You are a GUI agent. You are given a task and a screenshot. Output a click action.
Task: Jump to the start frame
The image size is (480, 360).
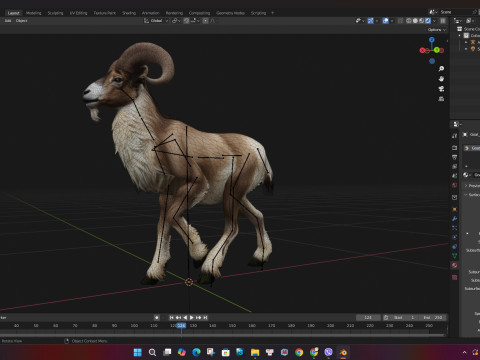tap(171, 318)
